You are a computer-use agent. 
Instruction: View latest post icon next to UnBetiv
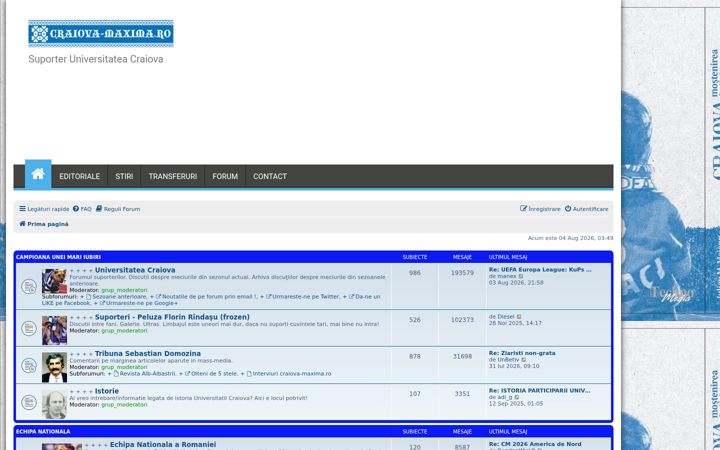tap(524, 360)
